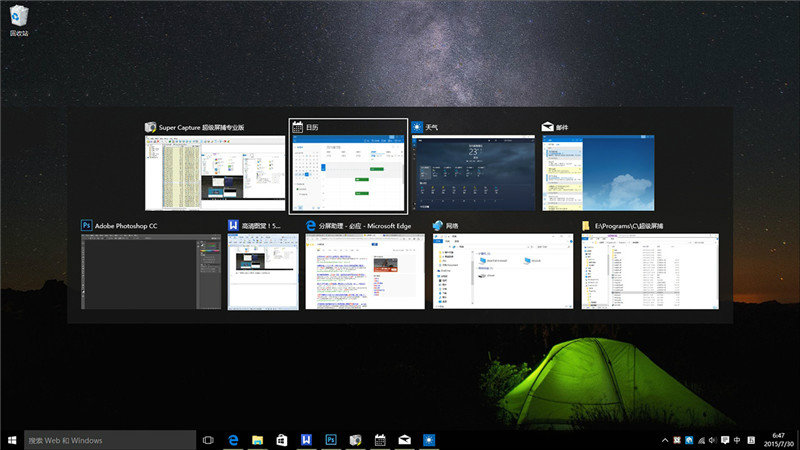800x450 pixels.
Task: Select the 天气 weather window thumbnail
Action: pyautogui.click(x=473, y=173)
